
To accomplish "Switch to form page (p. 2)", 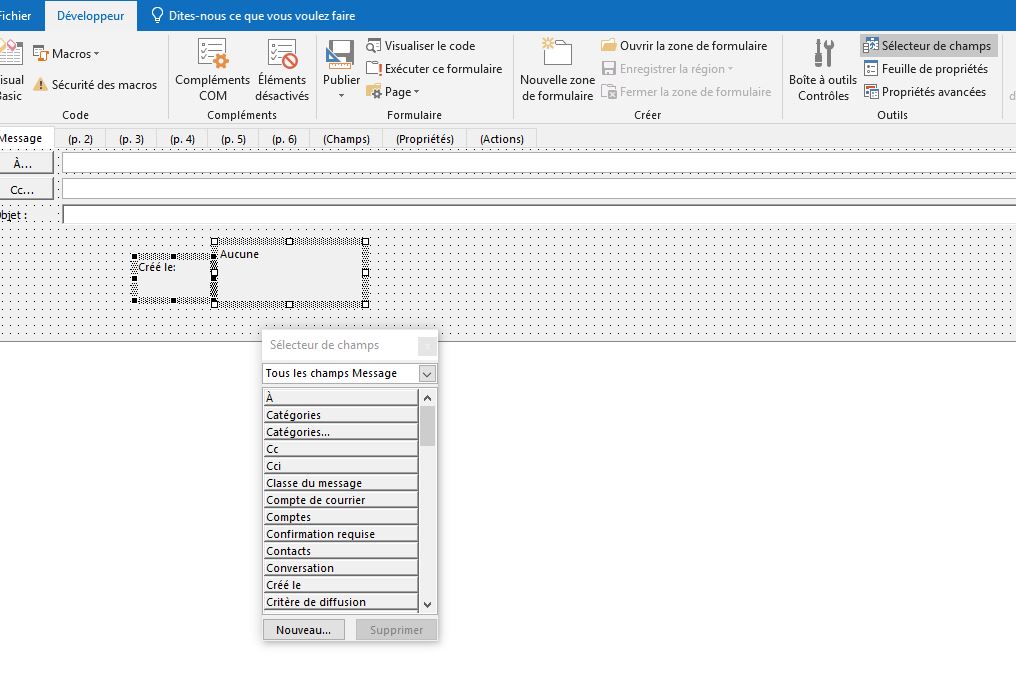I will click(x=80, y=139).
